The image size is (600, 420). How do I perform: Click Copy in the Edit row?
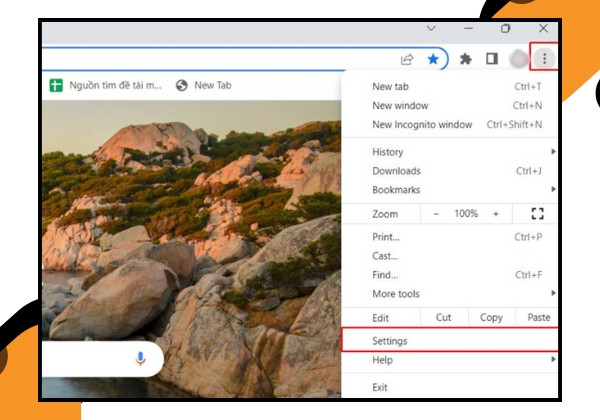point(491,317)
